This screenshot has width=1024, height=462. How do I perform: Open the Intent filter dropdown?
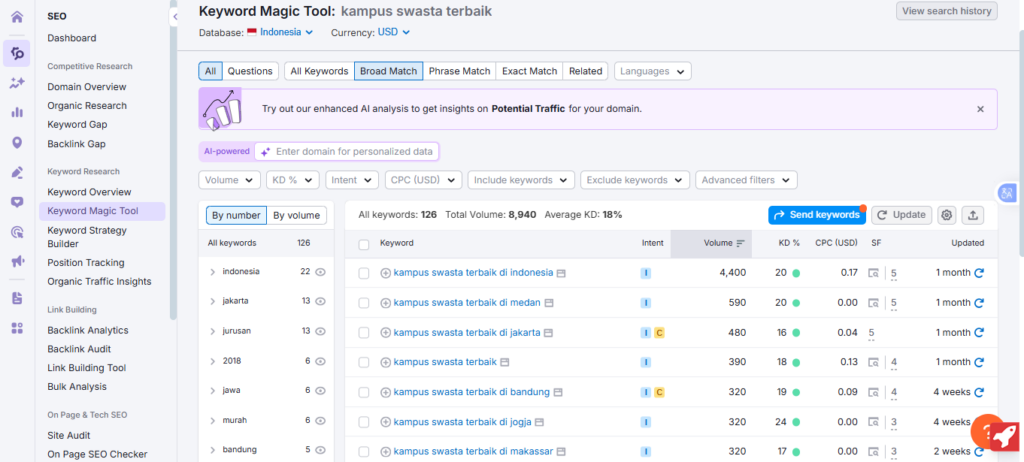(352, 180)
